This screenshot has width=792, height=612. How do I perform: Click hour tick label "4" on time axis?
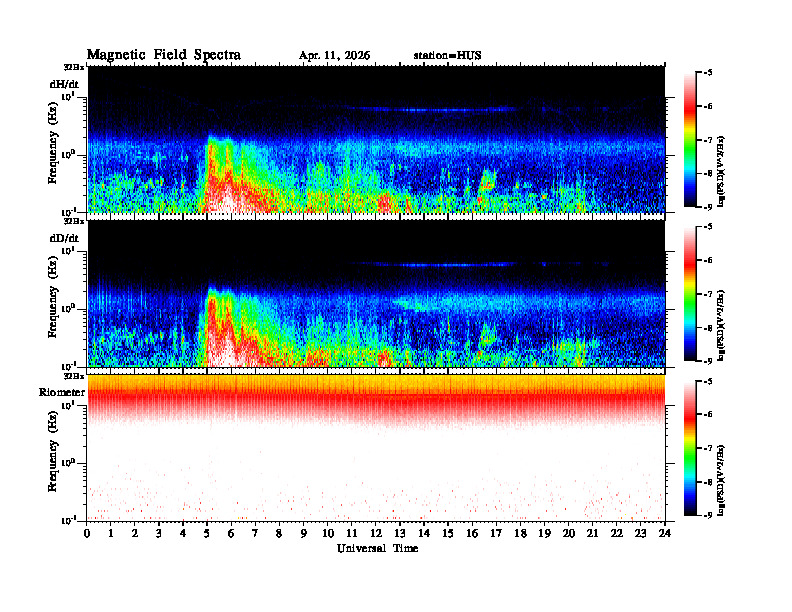[x=183, y=533]
